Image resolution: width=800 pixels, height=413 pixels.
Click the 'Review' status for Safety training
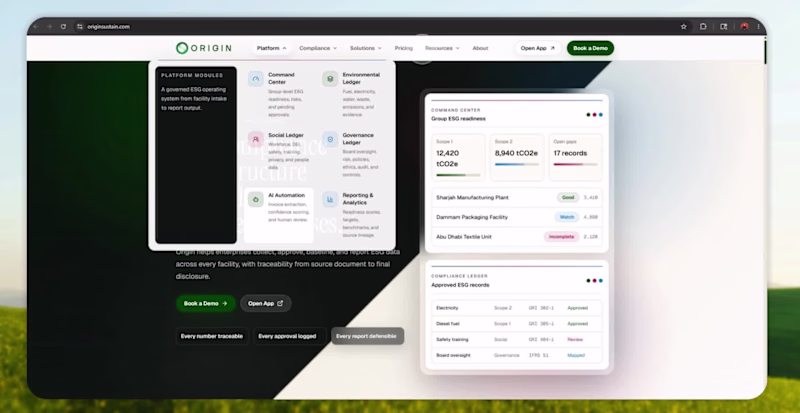pyautogui.click(x=575, y=339)
